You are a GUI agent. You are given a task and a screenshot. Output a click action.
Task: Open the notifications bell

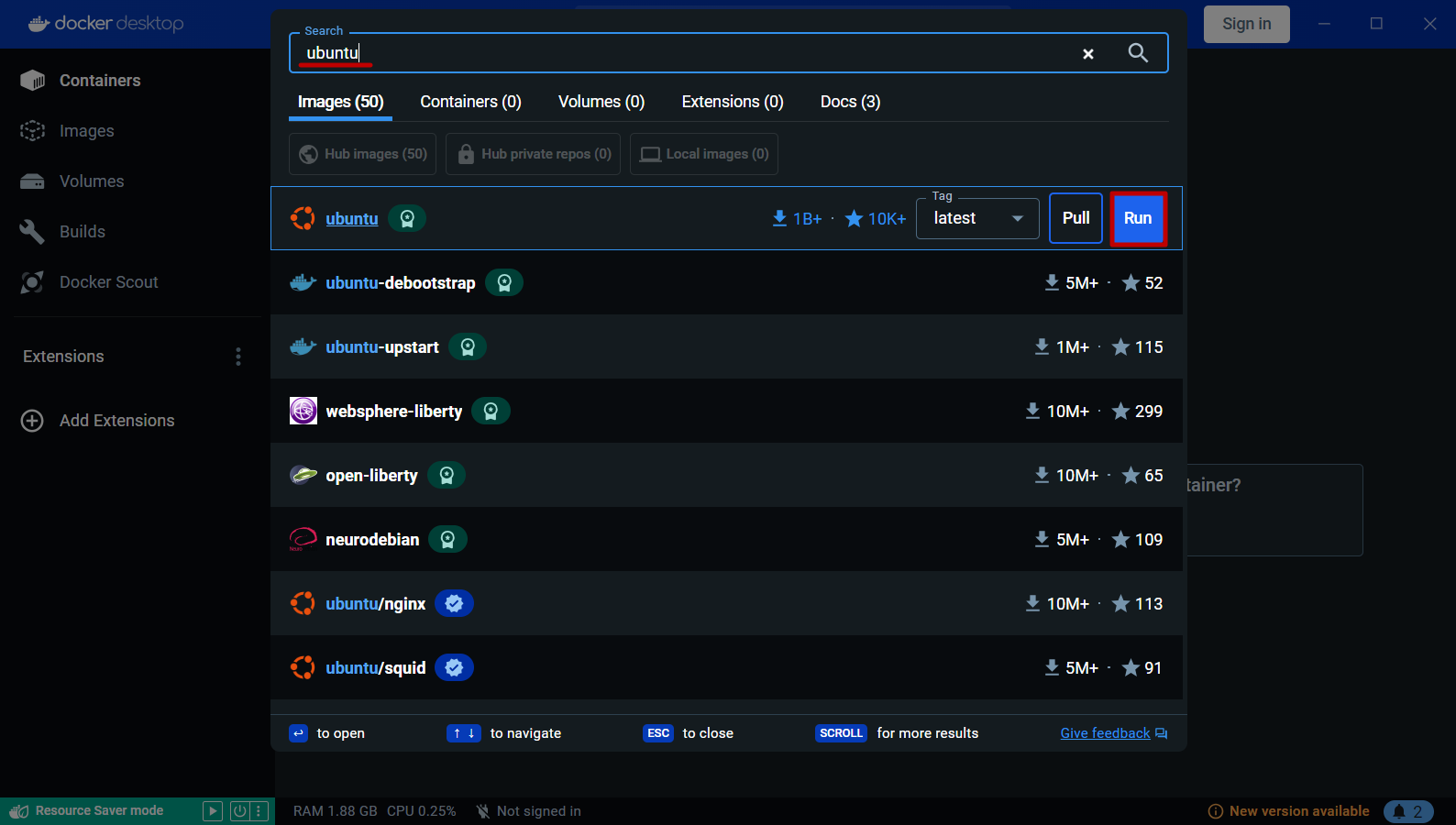(x=1407, y=811)
